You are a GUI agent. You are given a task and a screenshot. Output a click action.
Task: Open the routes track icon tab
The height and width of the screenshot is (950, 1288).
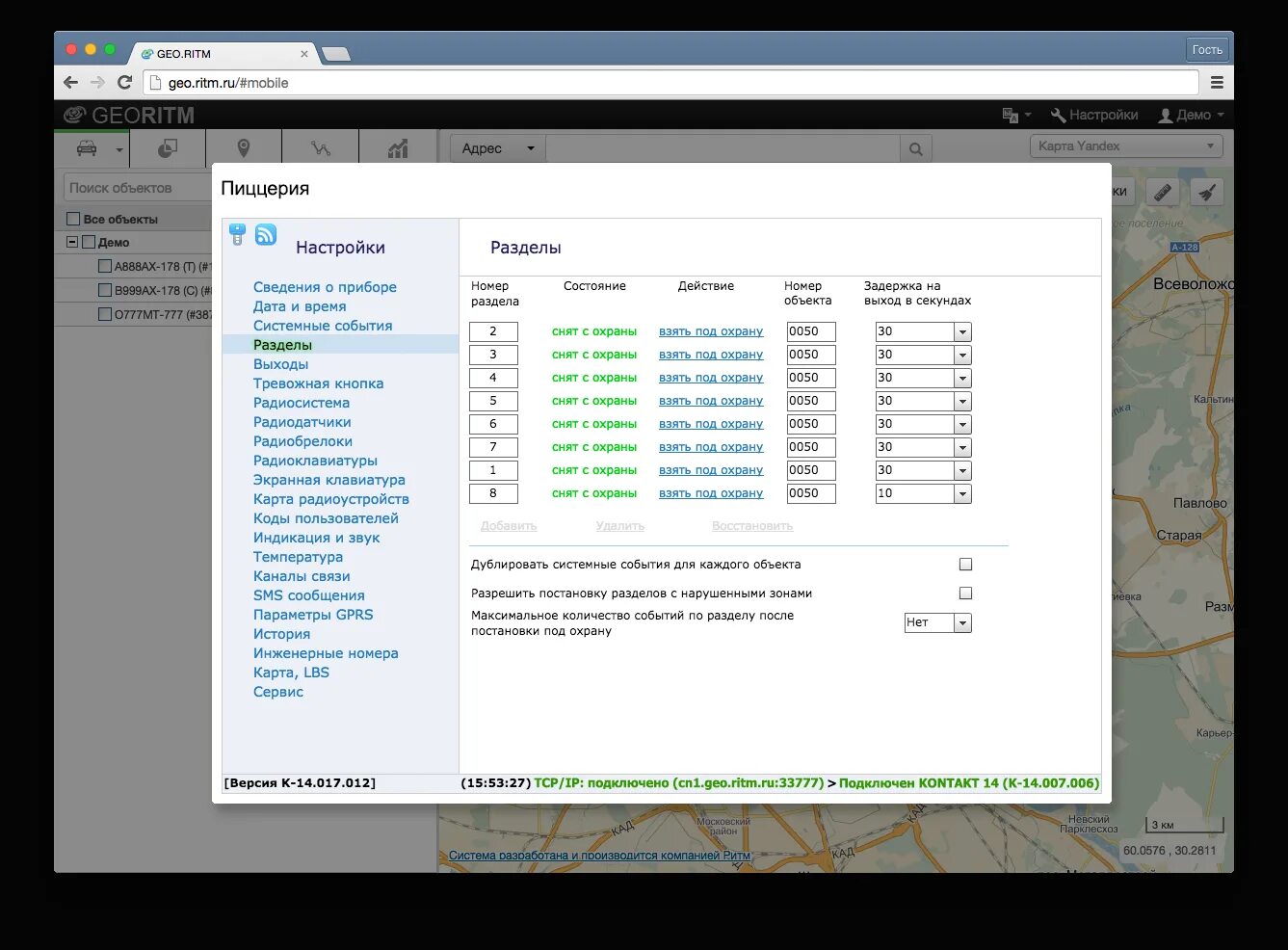click(321, 148)
